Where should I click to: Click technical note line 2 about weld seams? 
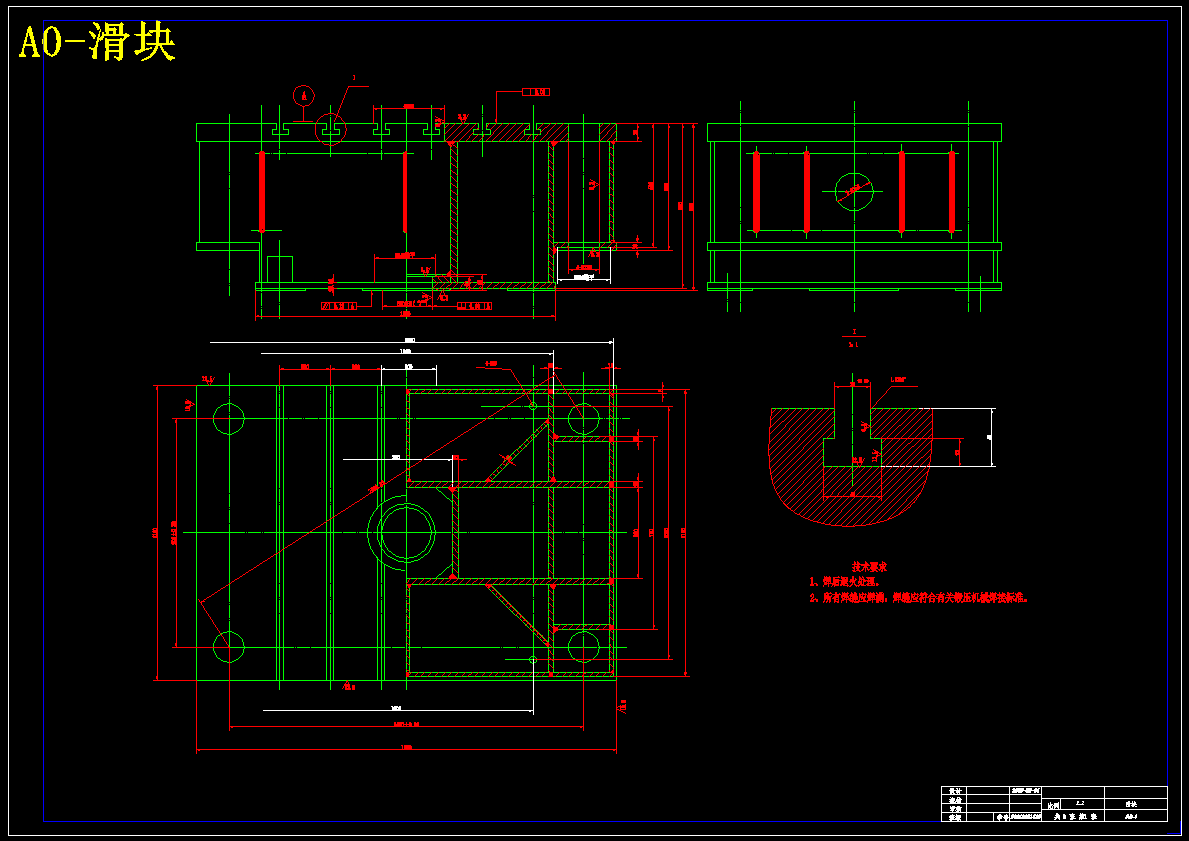click(x=918, y=598)
